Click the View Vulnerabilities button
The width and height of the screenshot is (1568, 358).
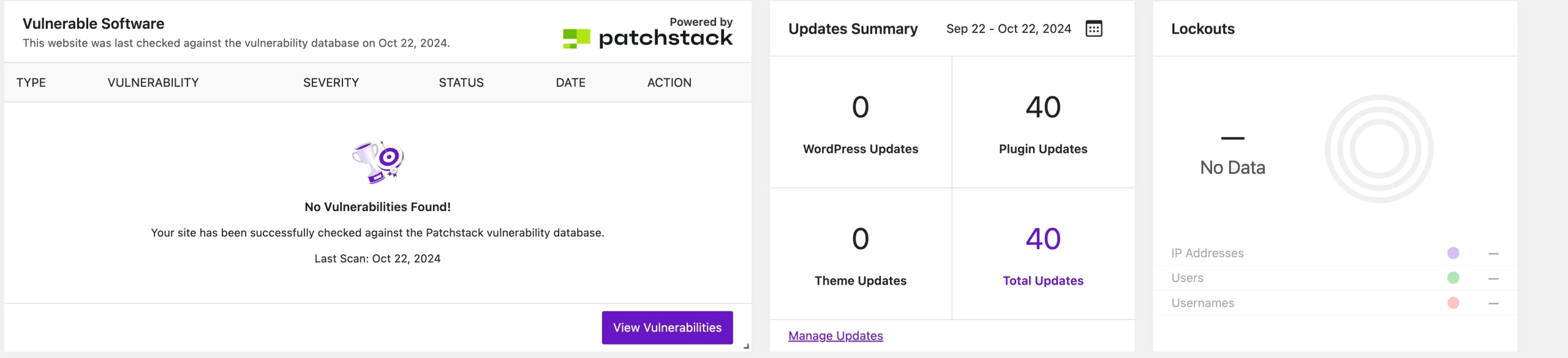point(667,327)
